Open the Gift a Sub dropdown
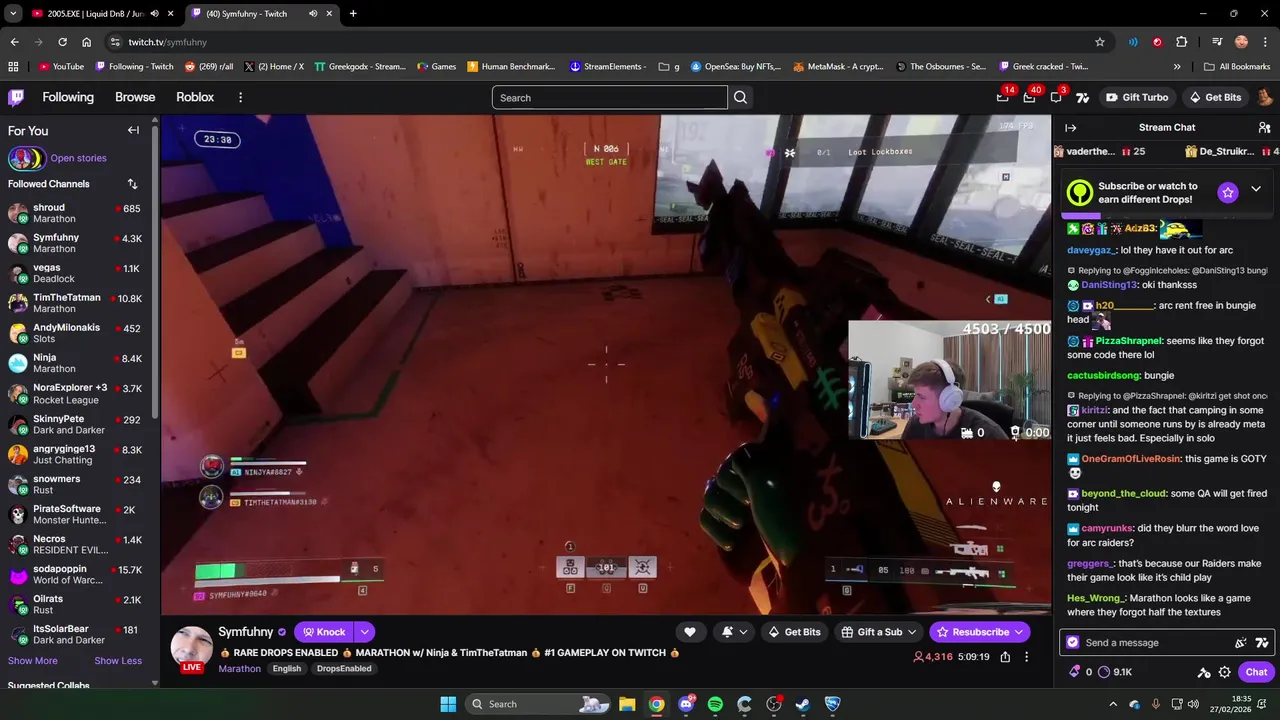Viewport: 1280px width, 720px height. (879, 632)
